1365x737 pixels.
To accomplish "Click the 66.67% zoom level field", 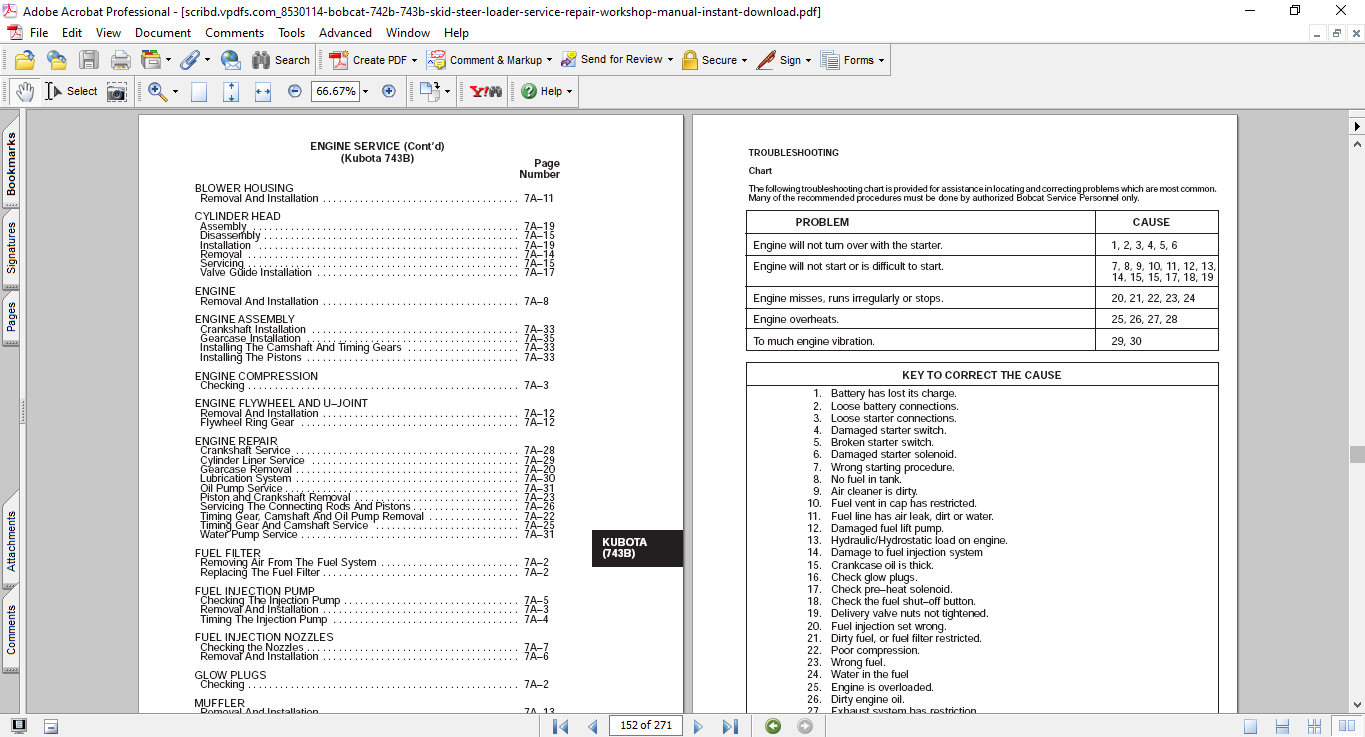I will (335, 91).
